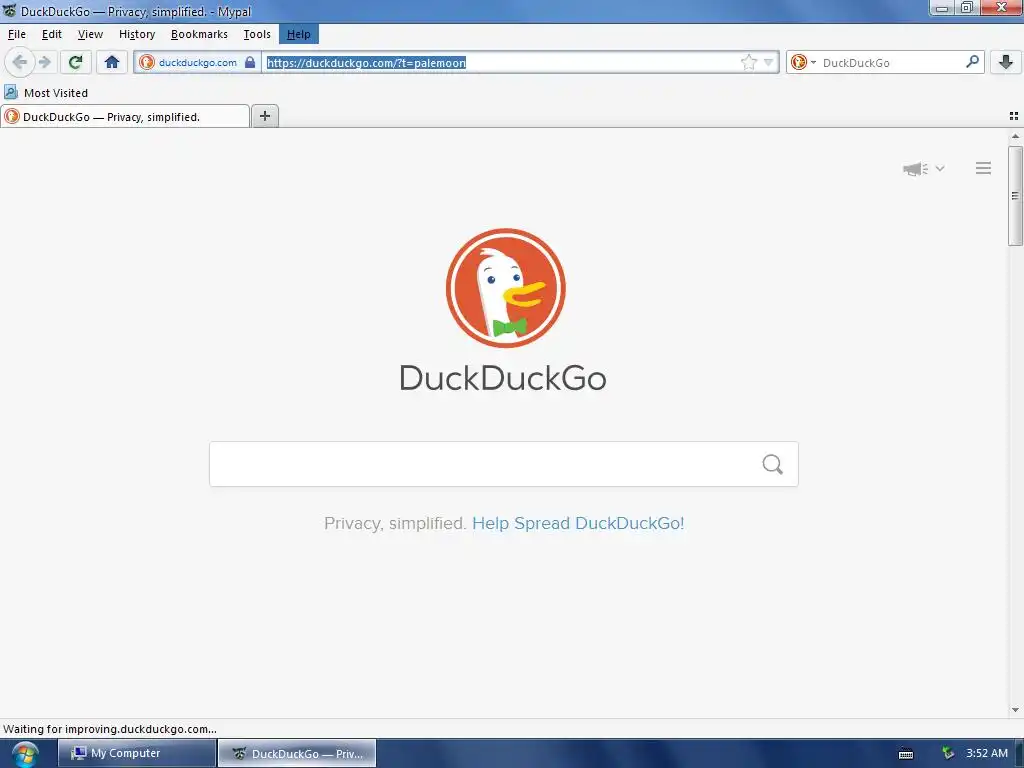Go back with the back arrow button
Screen dimensions: 1024x768
tap(20, 62)
